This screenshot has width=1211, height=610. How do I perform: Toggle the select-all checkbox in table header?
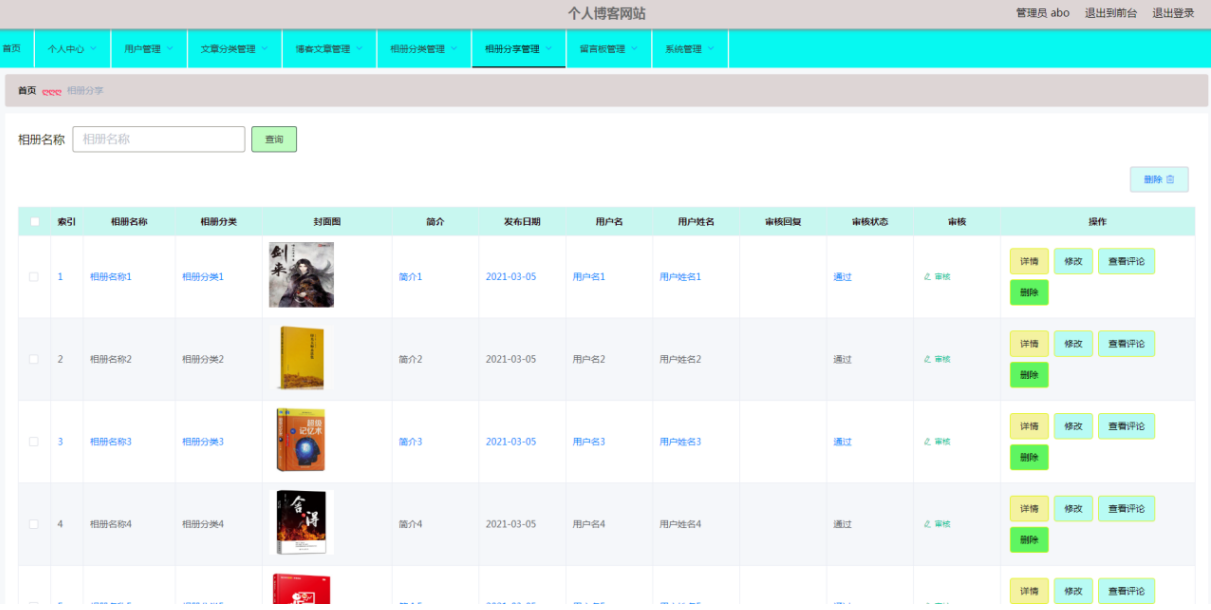(35, 222)
